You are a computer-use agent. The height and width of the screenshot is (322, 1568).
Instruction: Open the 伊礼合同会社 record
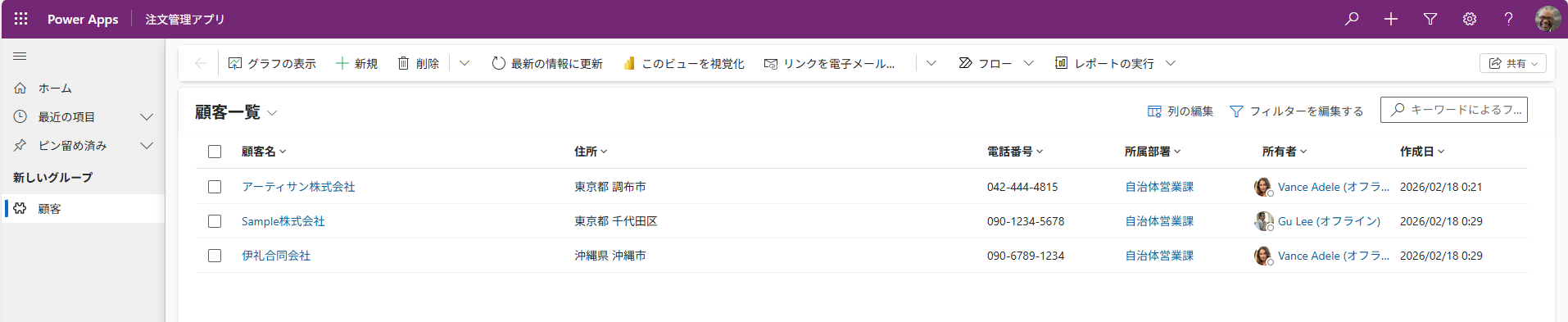[x=276, y=256]
